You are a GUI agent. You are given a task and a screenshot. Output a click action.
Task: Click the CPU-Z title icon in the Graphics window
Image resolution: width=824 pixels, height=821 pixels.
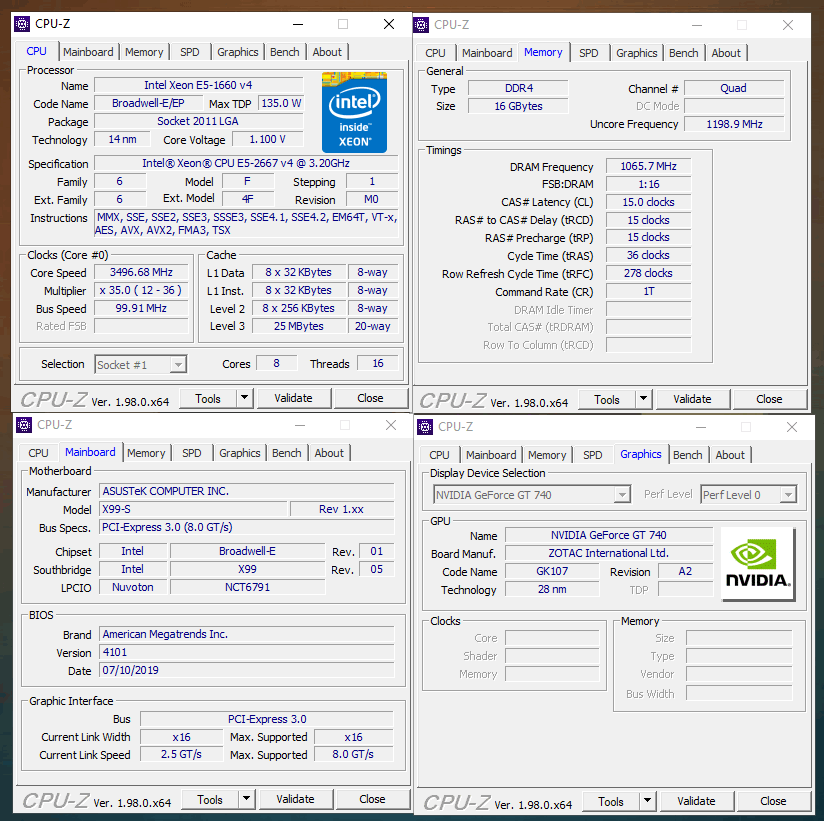(425, 427)
